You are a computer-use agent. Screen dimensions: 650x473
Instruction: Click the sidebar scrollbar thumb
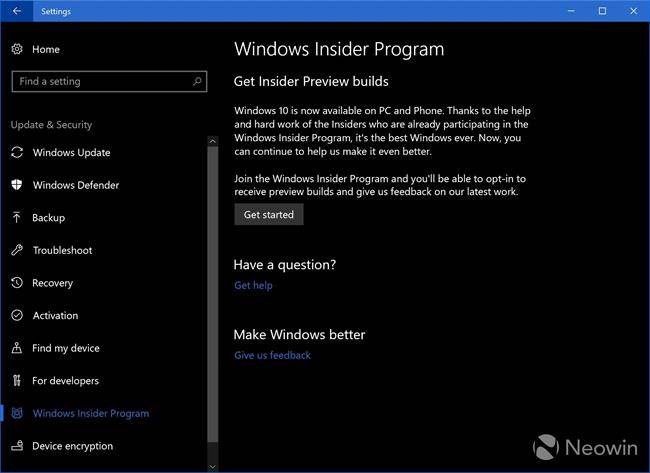pyautogui.click(x=213, y=294)
